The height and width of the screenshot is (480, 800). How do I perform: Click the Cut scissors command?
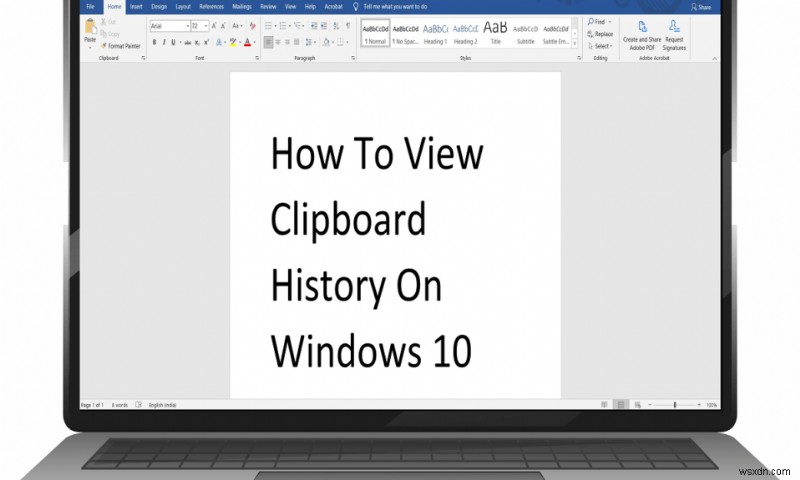point(108,21)
